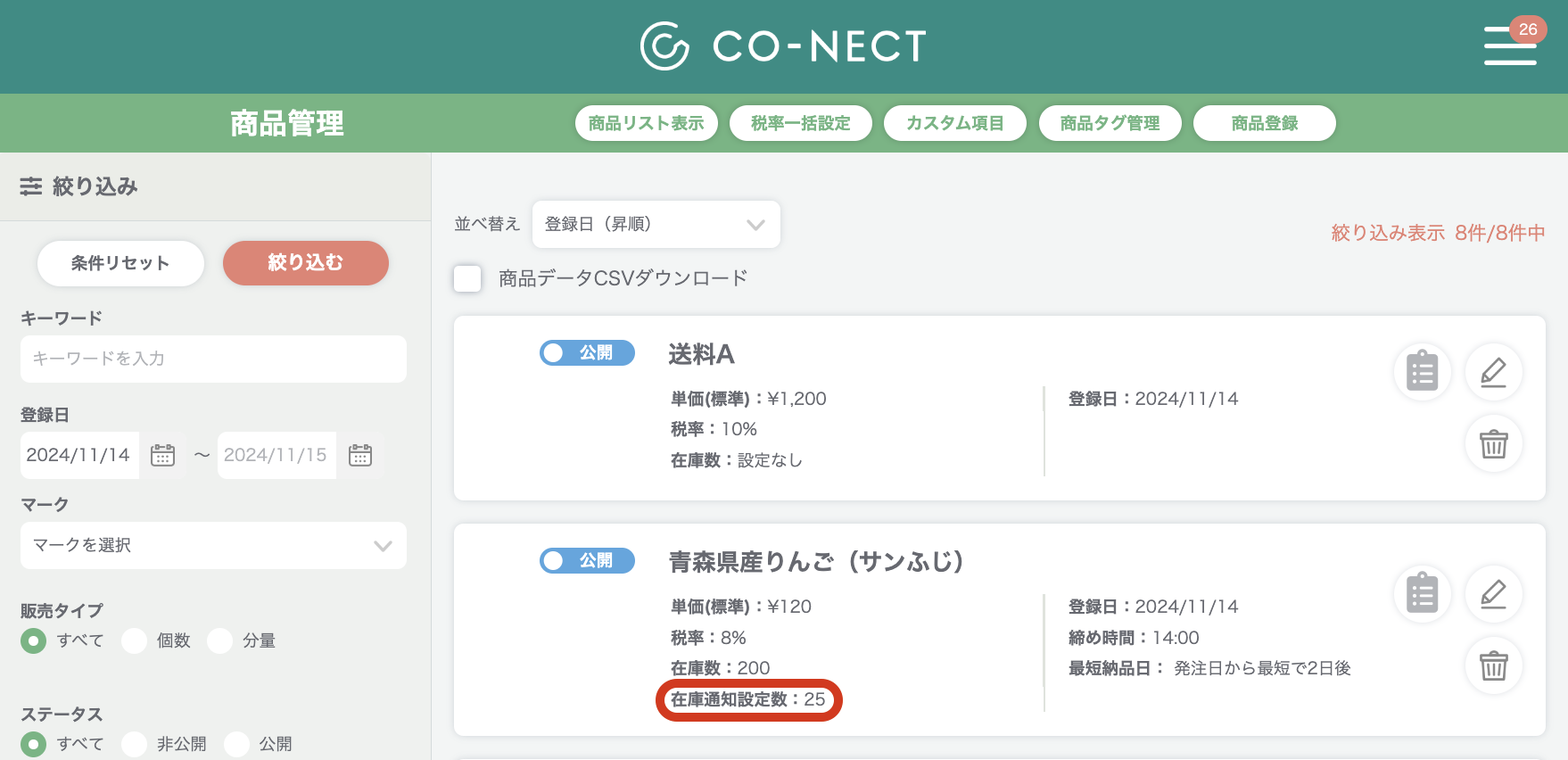Click the 送料A product title
1568x760 pixels.
click(x=702, y=355)
